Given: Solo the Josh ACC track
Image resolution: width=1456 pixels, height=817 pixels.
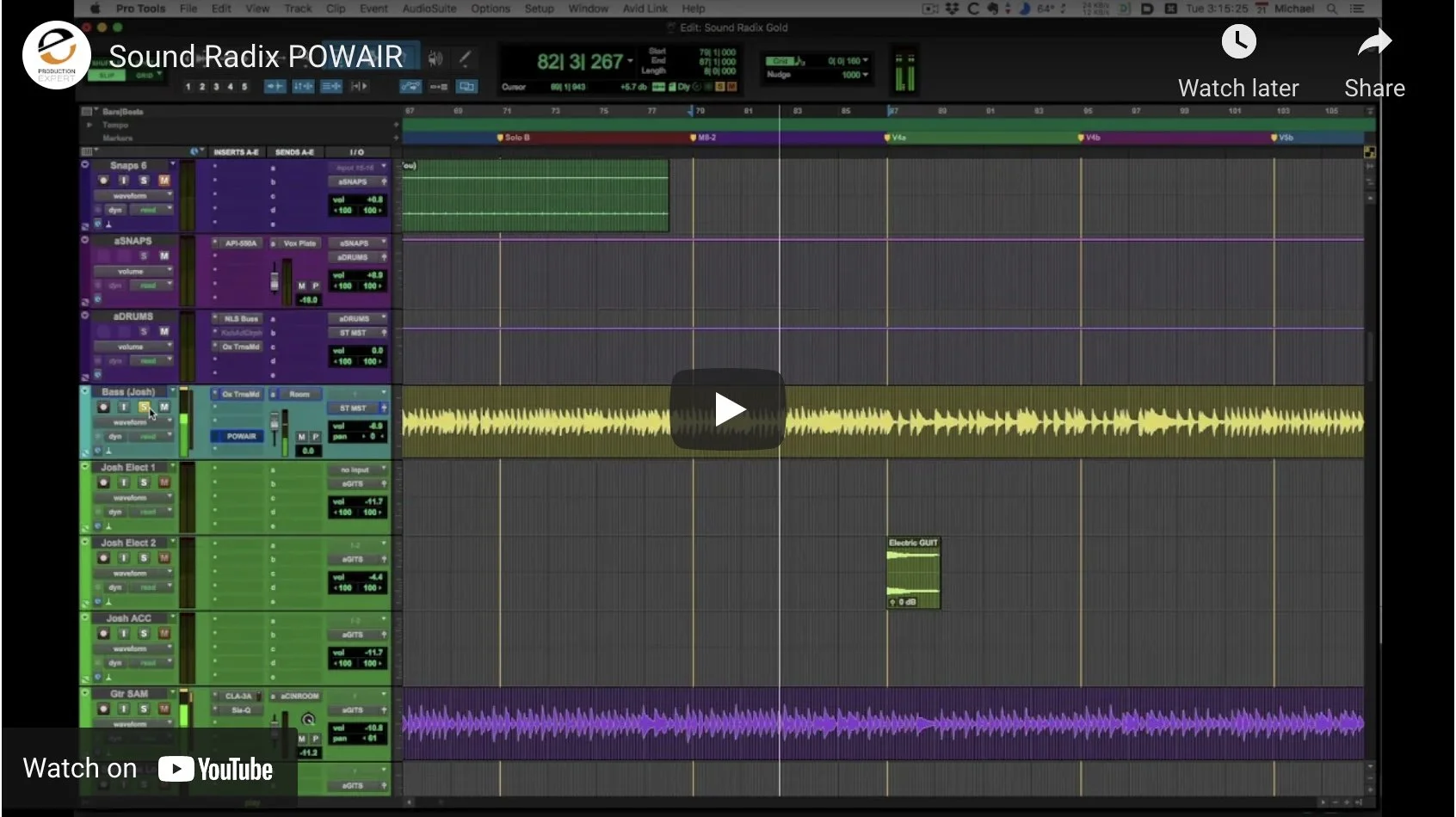Looking at the screenshot, I should (144, 634).
